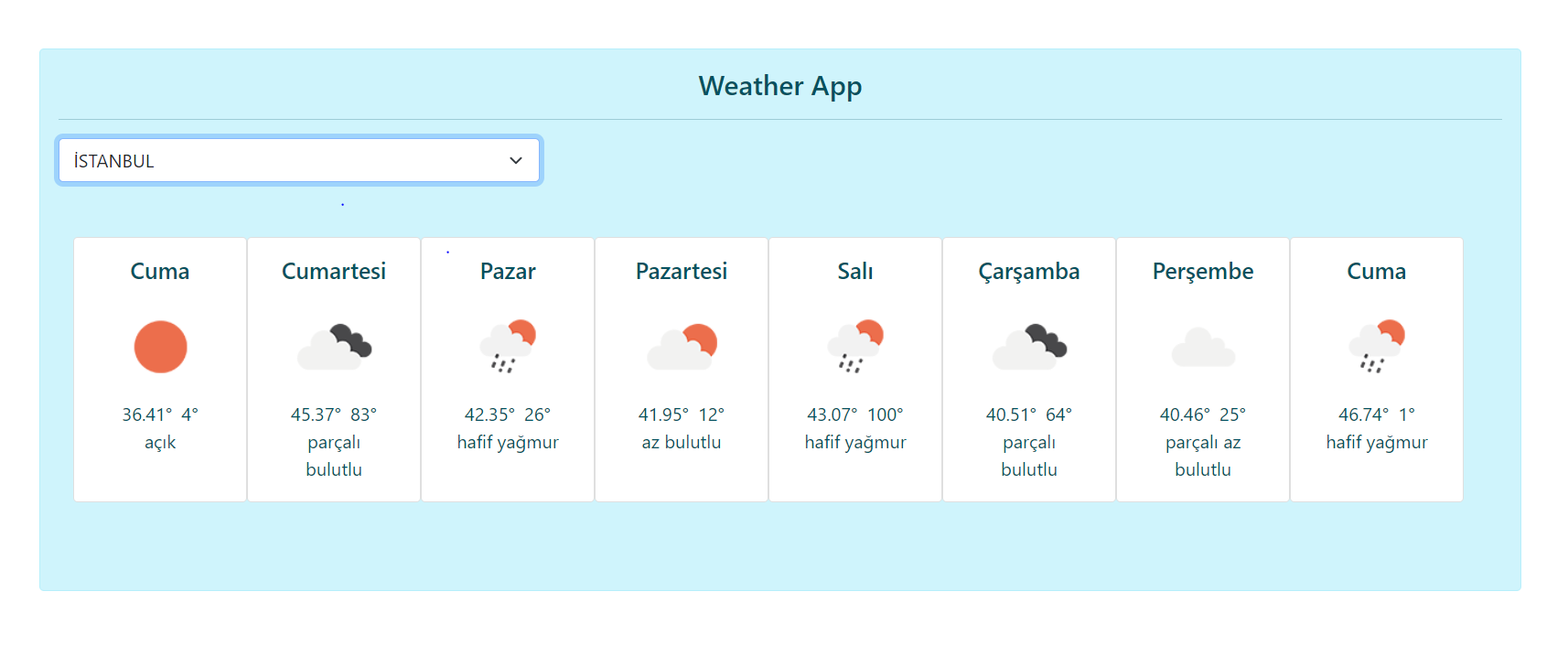Click the partly cloudy icon under Pazartesi
The width and height of the screenshot is (1568, 656).
(x=682, y=347)
